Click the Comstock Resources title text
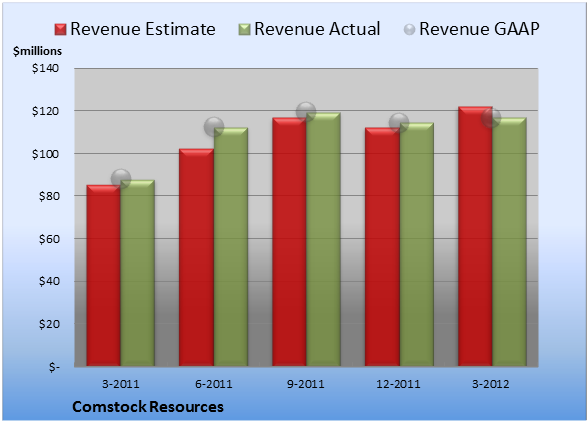This screenshot has height=422, width=588. [x=148, y=407]
